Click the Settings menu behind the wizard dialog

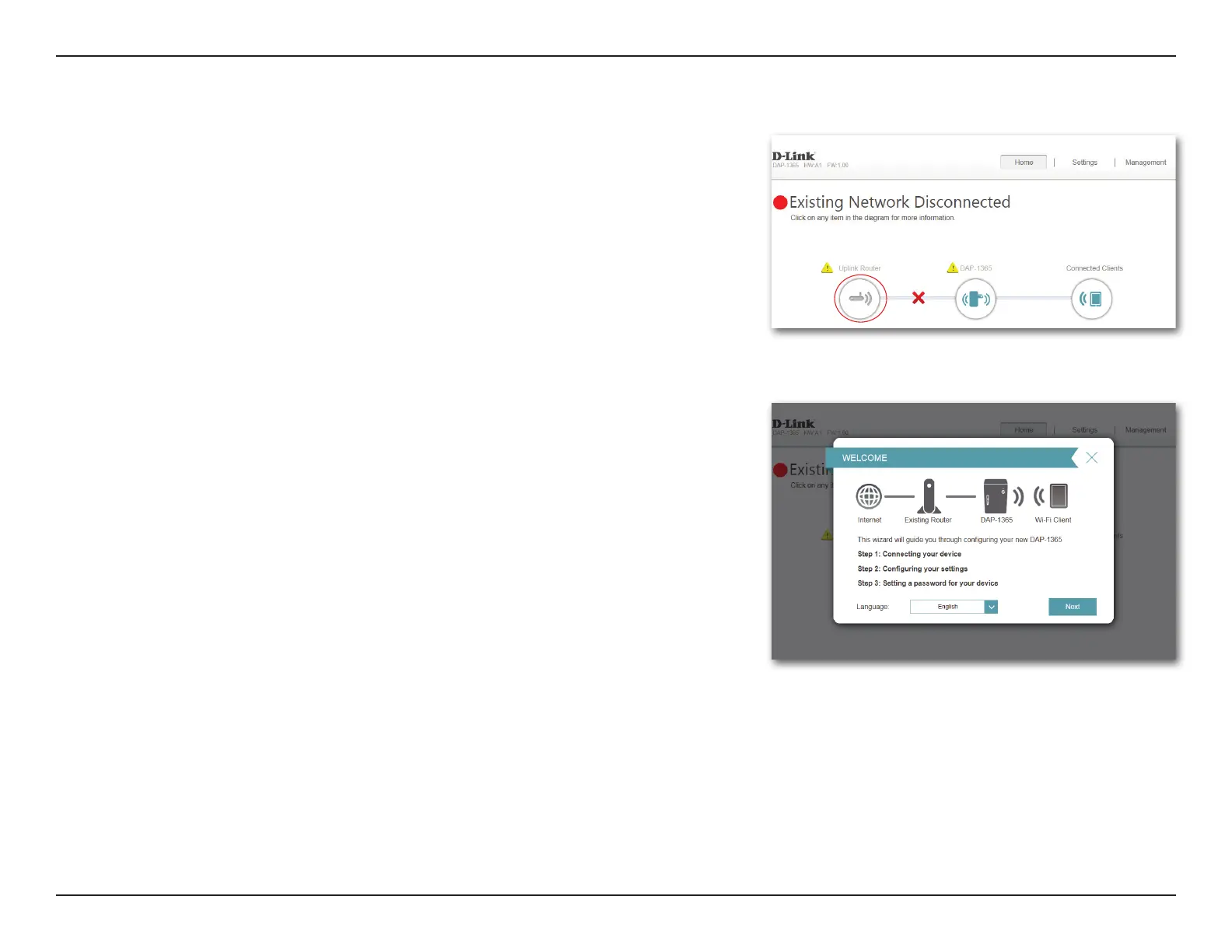pyautogui.click(x=1084, y=430)
